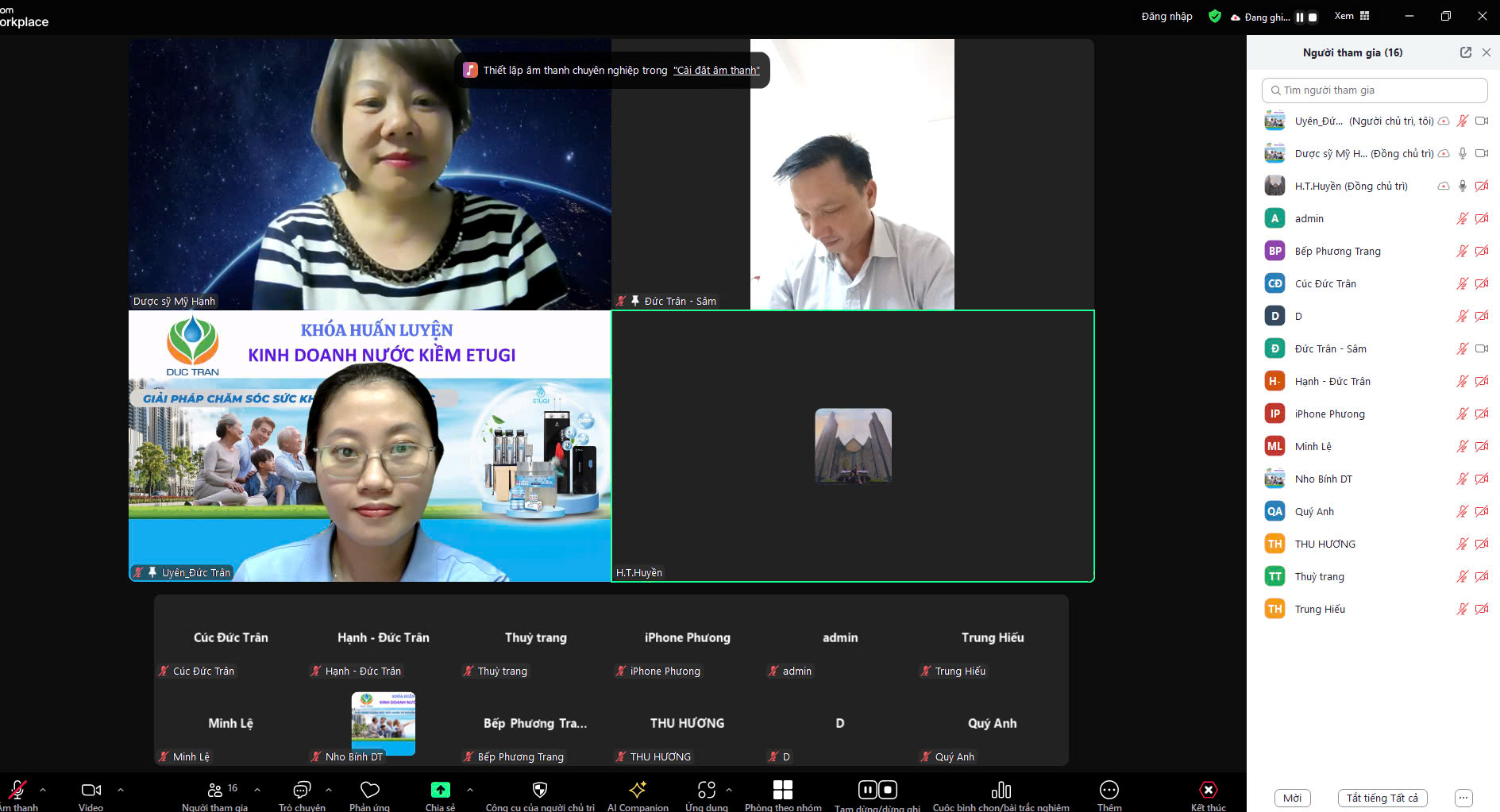Image resolution: width=1500 pixels, height=812 pixels.
Task: Click recording cloud icon beside Dược sỹ Mỹ H...
Action: (1444, 153)
